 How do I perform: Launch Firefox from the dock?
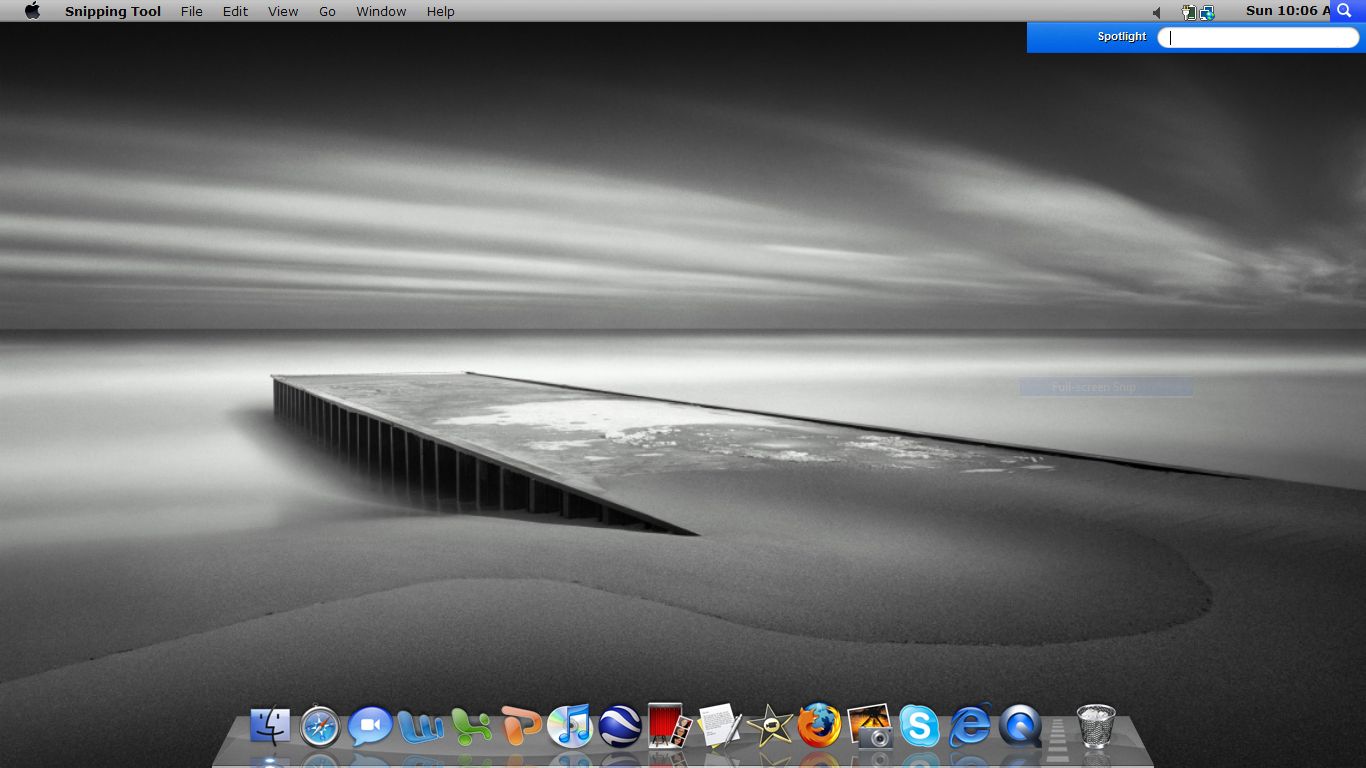(819, 725)
